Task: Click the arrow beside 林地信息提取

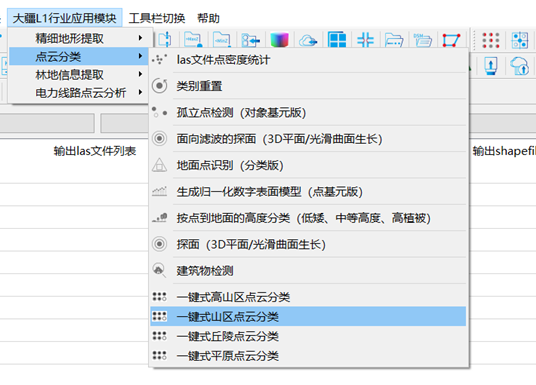Action: (140, 74)
